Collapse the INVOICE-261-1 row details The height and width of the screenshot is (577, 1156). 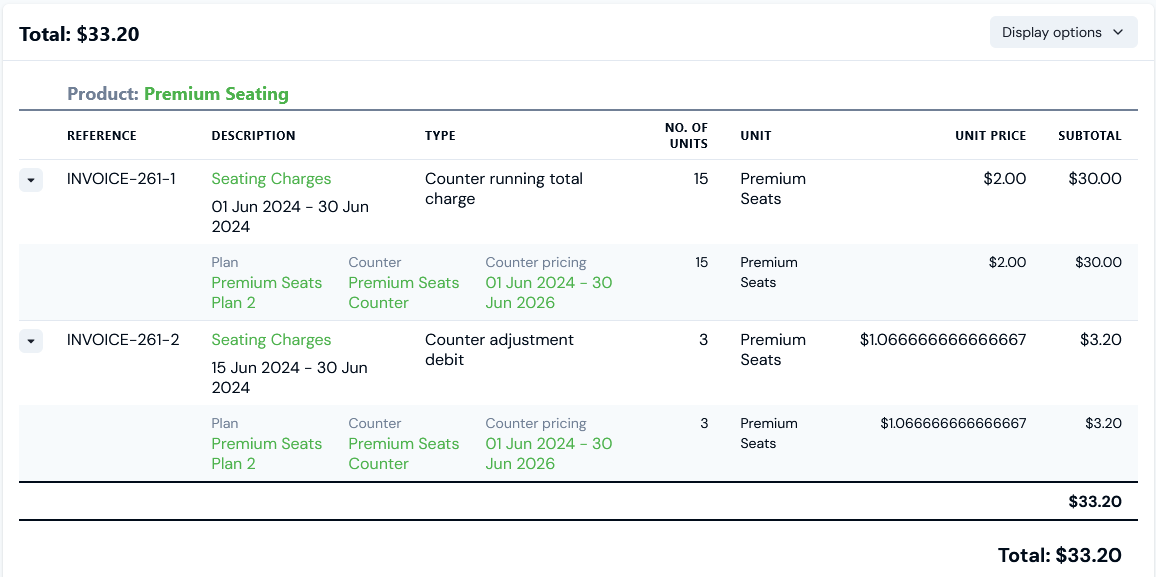[x=31, y=180]
